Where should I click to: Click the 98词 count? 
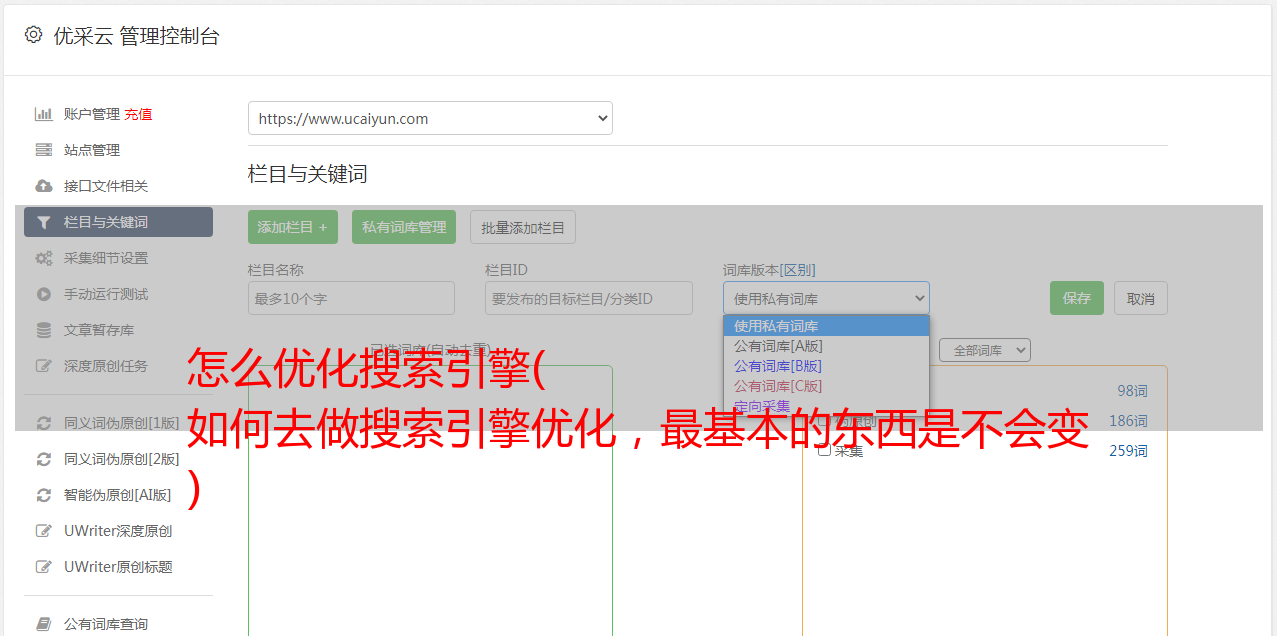(1132, 391)
